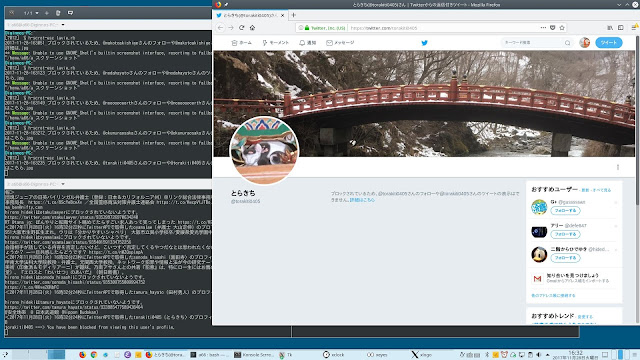Bookmark this page with the star
The height and width of the screenshot is (360, 640).
[562, 28]
